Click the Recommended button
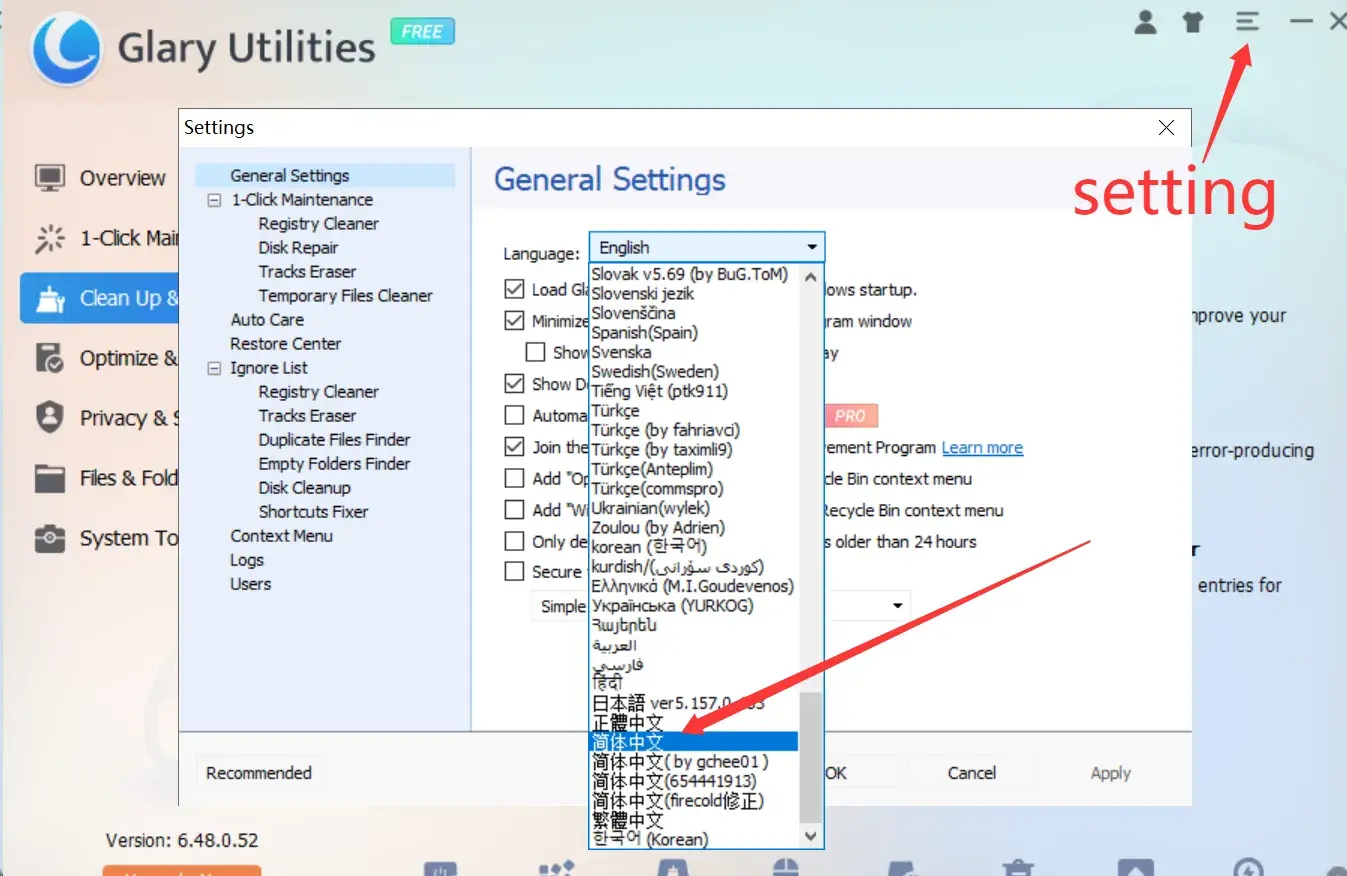Viewport: 1347px width, 876px height. [259, 773]
